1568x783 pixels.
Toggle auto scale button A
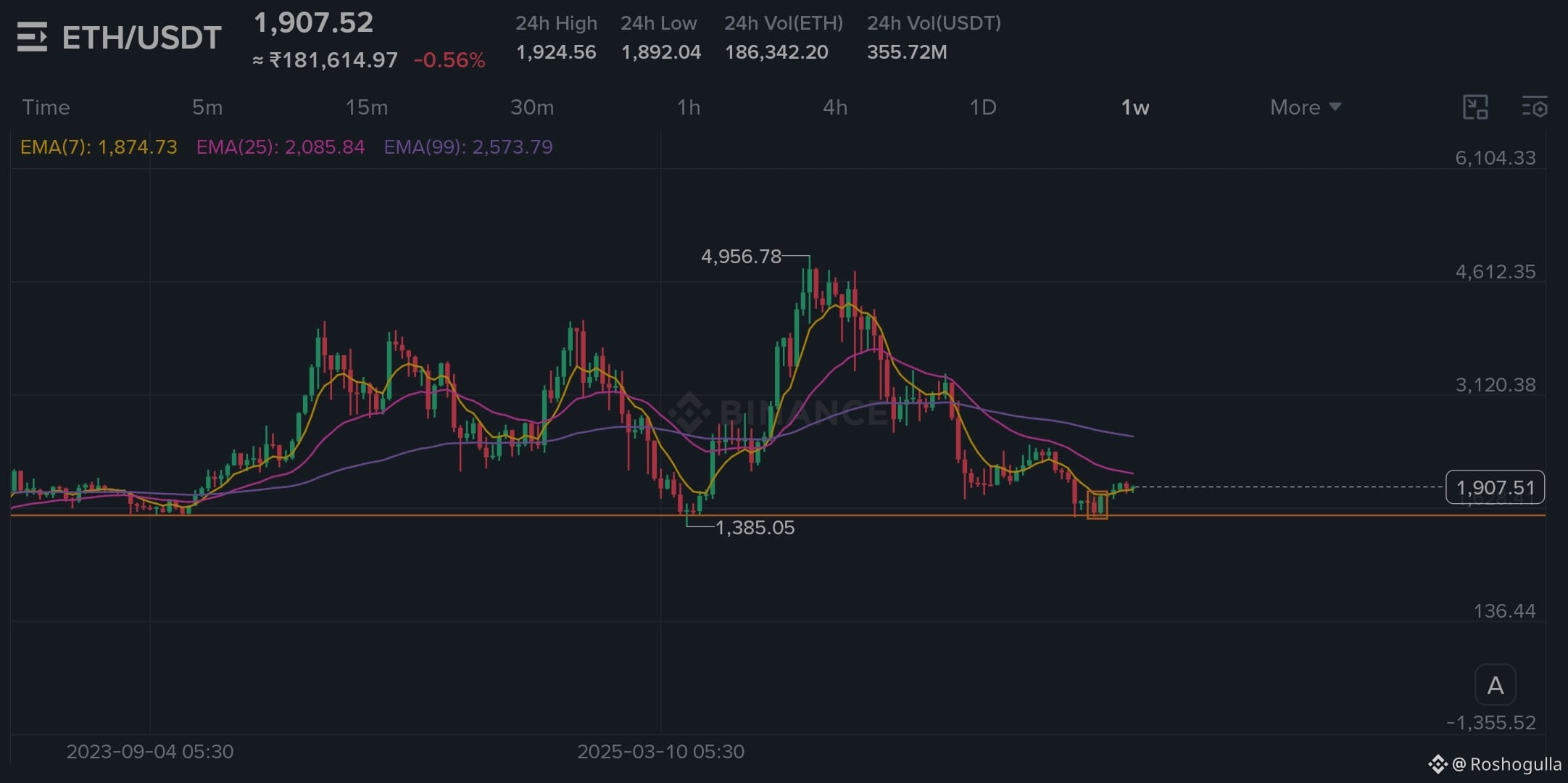point(1495,685)
